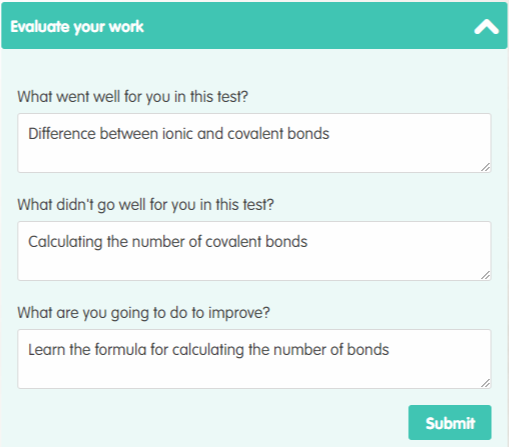Click the 'What went well for you' label
This screenshot has width=509, height=447.
(x=133, y=97)
